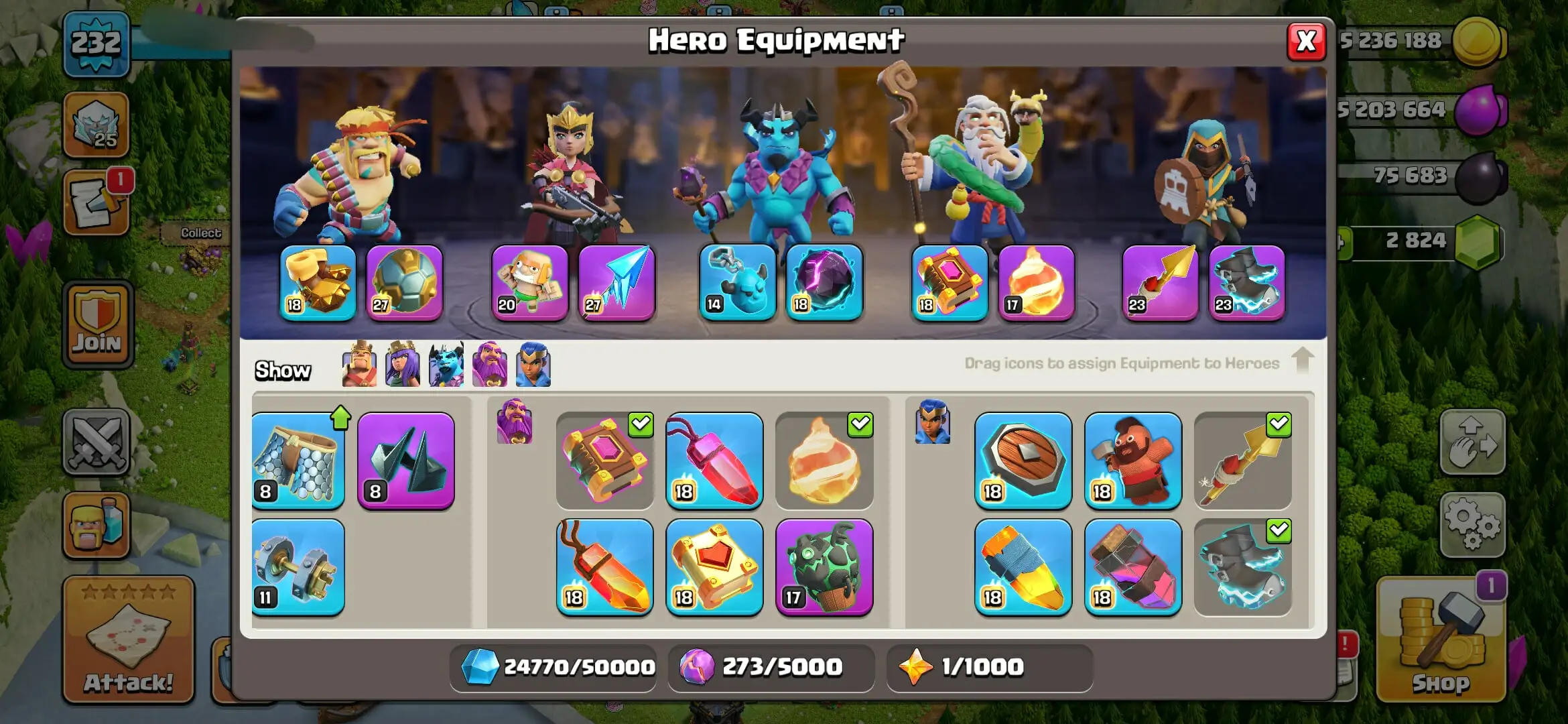Select the Frozen Arrow equipment icon
Viewport: 1568px width, 724px height.
[x=616, y=282]
